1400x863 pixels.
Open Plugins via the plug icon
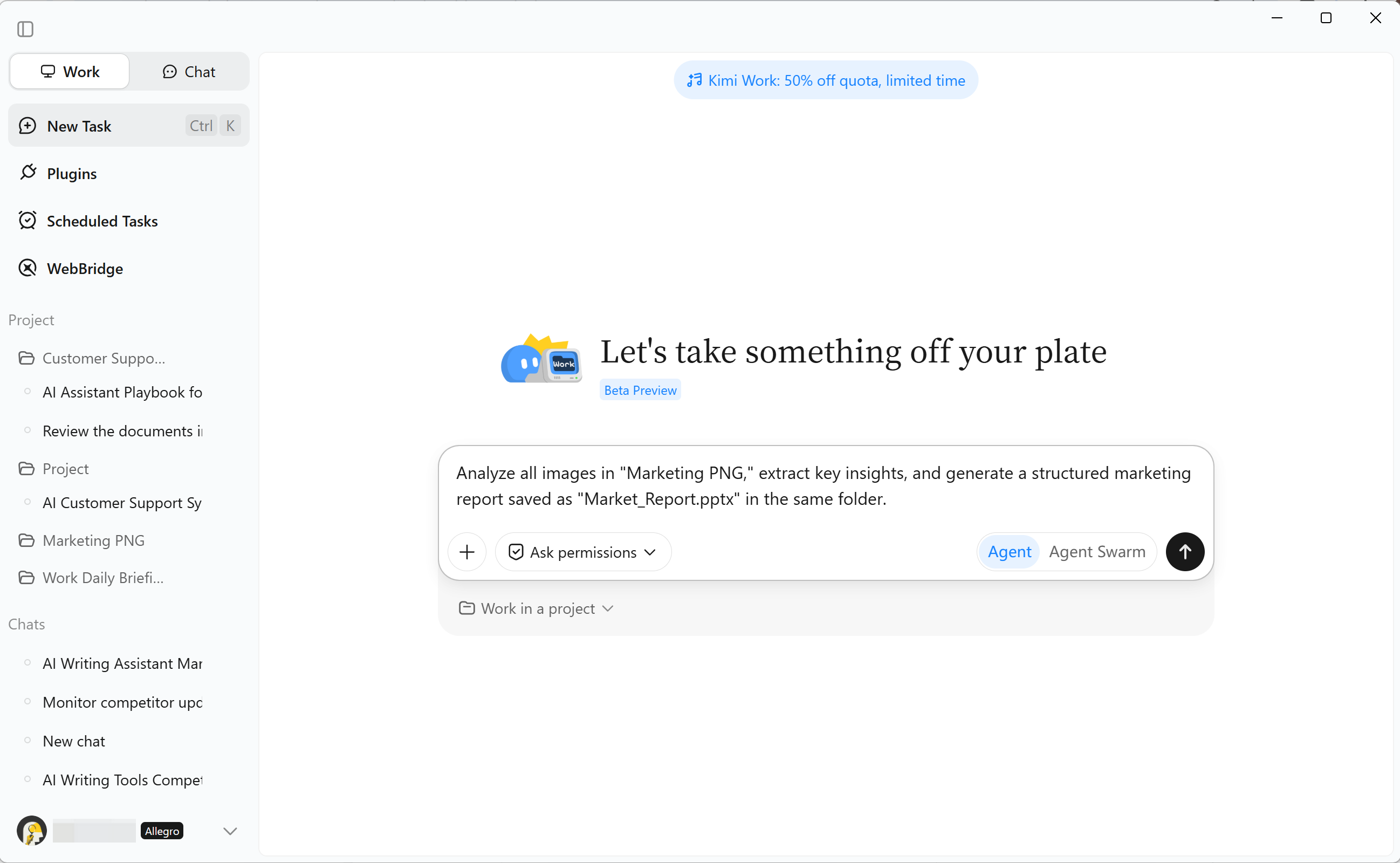coord(28,173)
